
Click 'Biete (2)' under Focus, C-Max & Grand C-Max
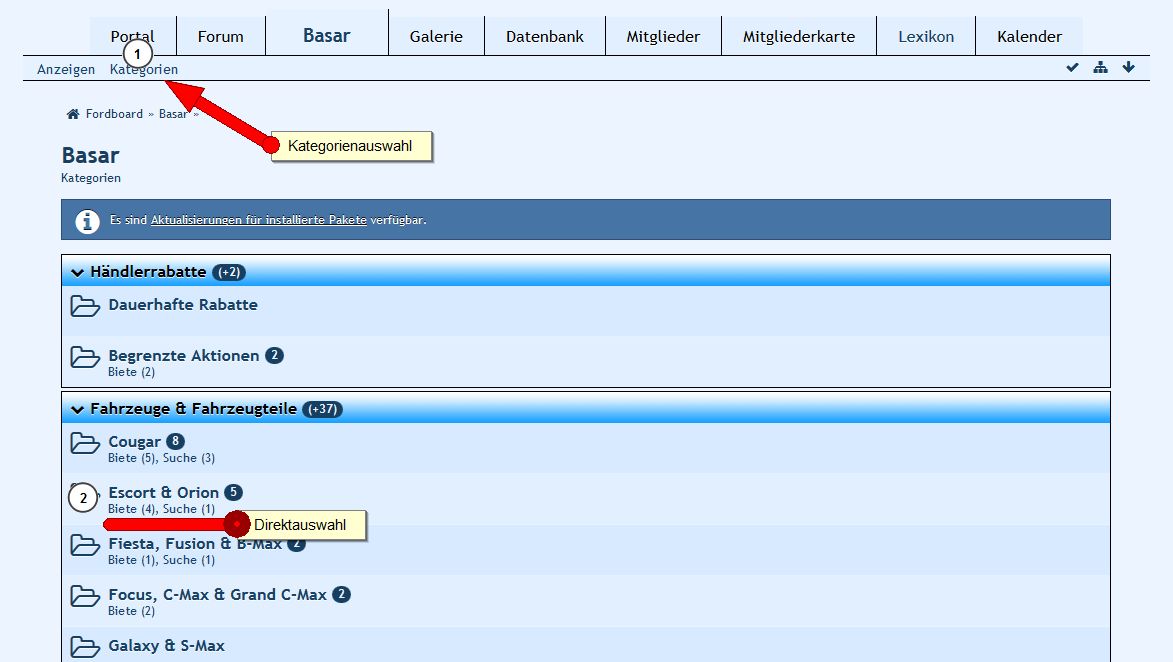click(x=132, y=610)
